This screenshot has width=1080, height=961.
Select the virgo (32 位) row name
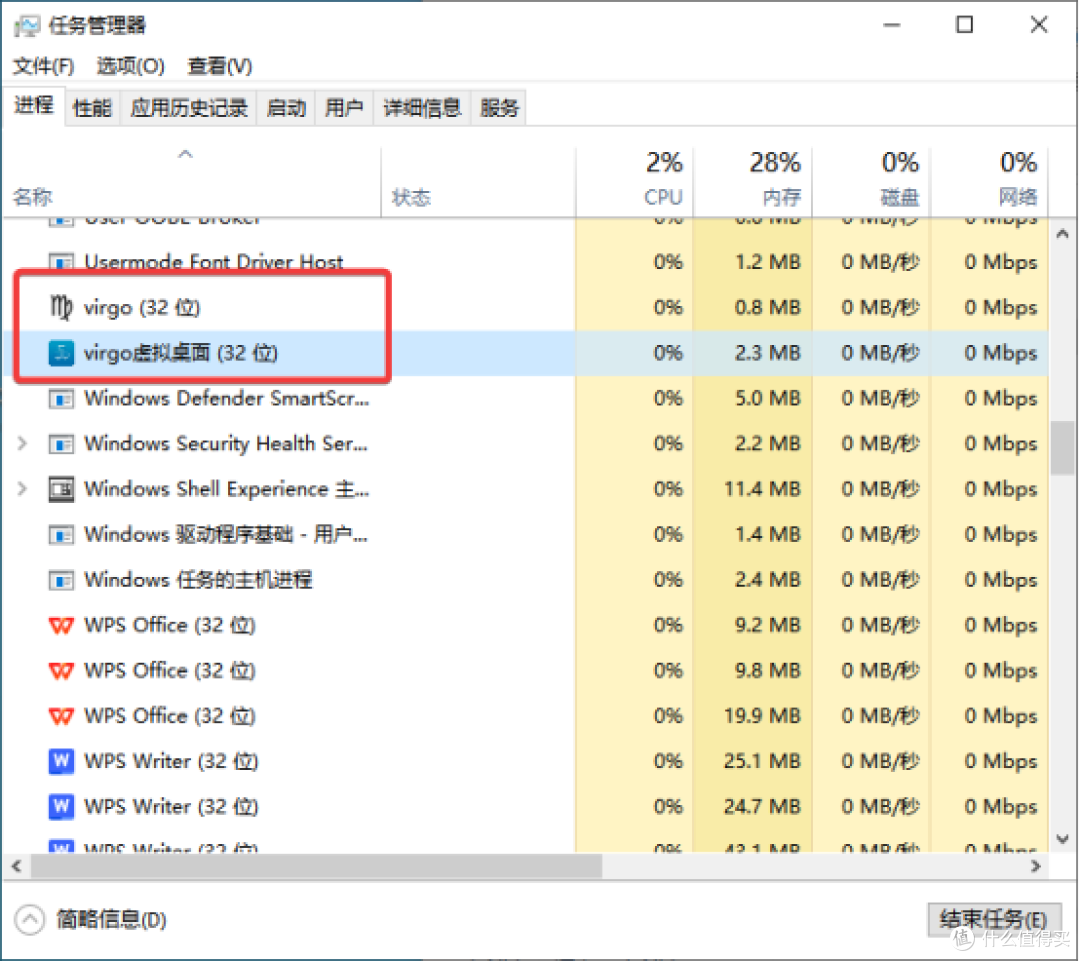tap(142, 307)
